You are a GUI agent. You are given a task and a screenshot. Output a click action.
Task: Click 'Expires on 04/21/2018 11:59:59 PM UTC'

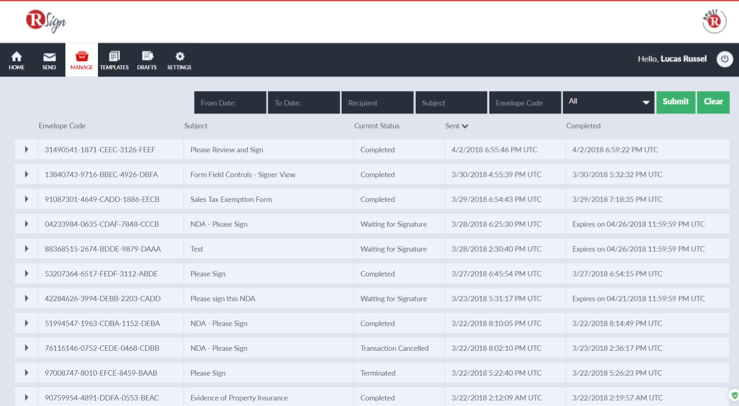(x=638, y=298)
